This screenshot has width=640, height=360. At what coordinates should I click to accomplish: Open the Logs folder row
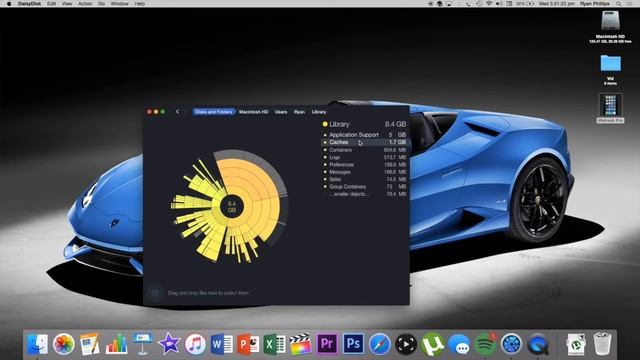(364, 157)
